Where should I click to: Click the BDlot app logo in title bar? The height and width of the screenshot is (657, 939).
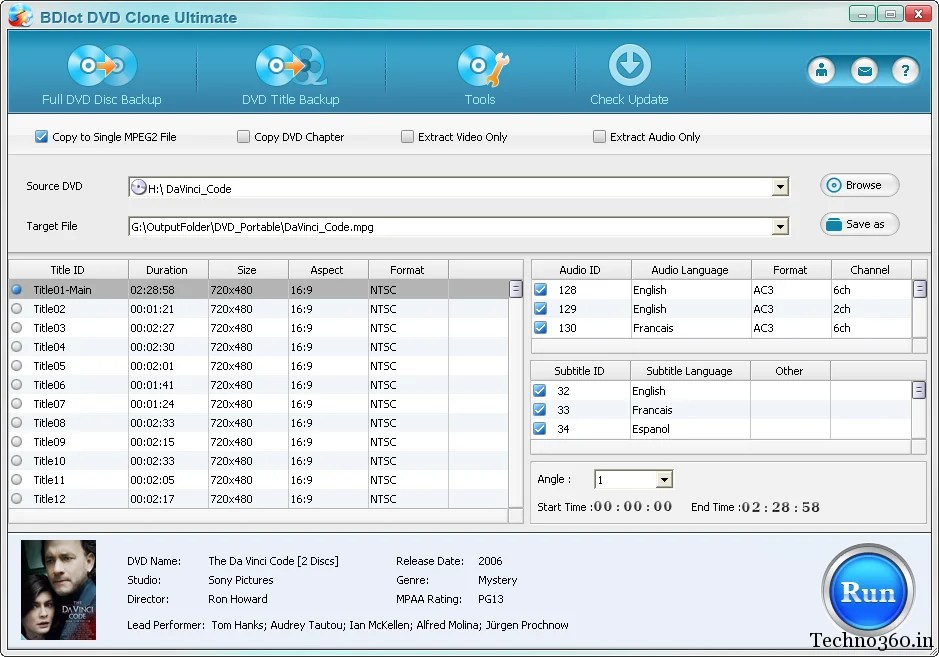[20, 16]
